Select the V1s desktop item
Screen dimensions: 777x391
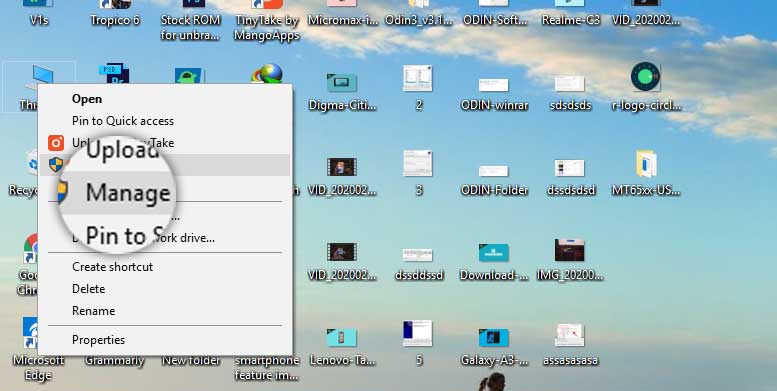38,14
